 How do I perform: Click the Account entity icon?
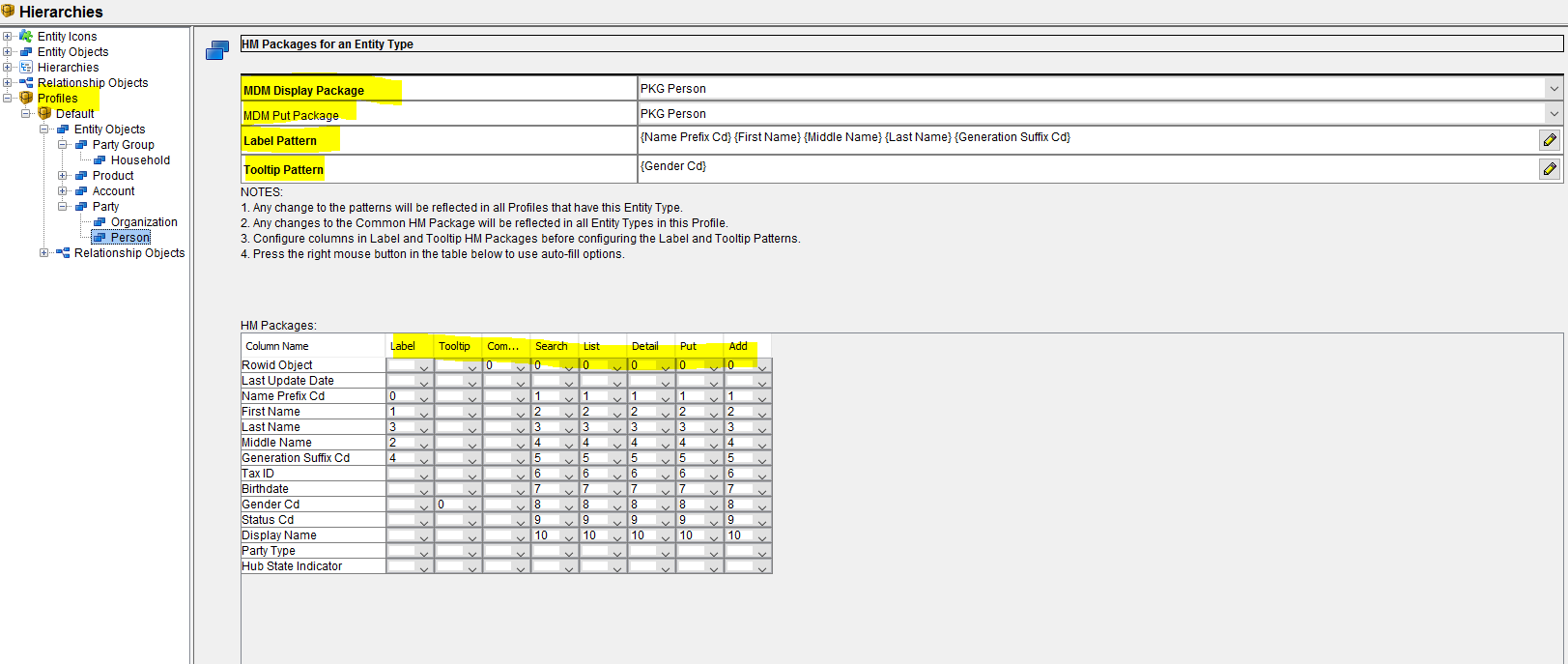[81, 191]
